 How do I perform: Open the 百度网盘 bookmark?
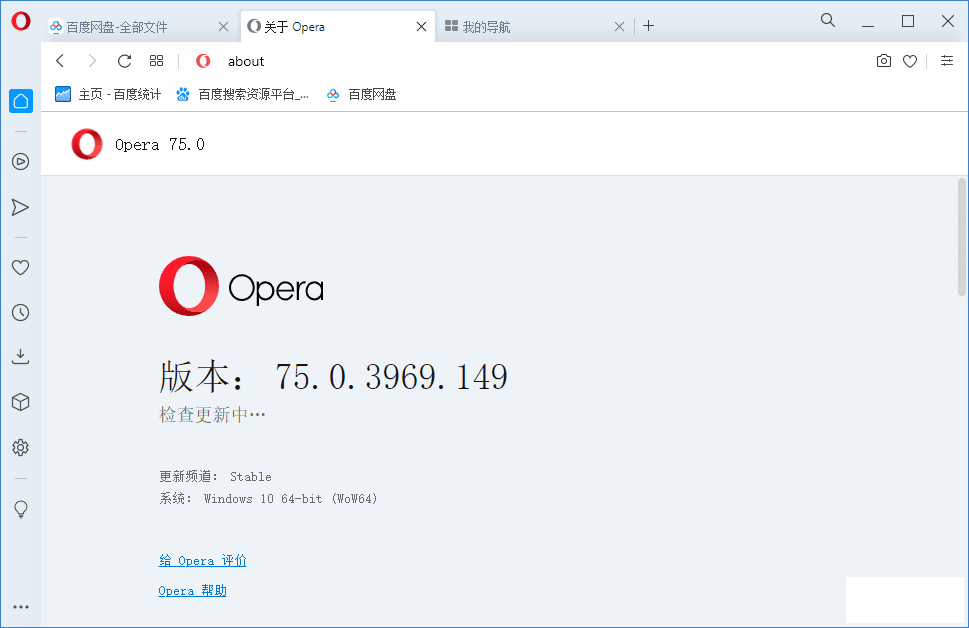click(362, 94)
